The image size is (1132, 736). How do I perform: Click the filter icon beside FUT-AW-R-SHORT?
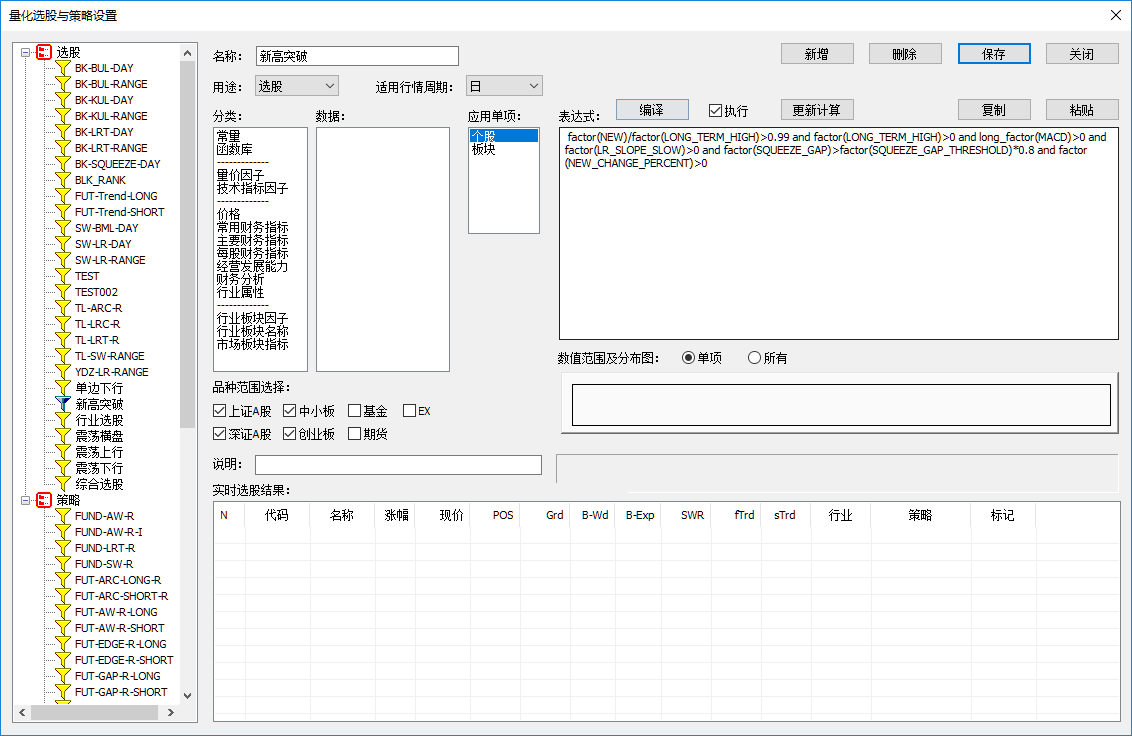coord(63,628)
